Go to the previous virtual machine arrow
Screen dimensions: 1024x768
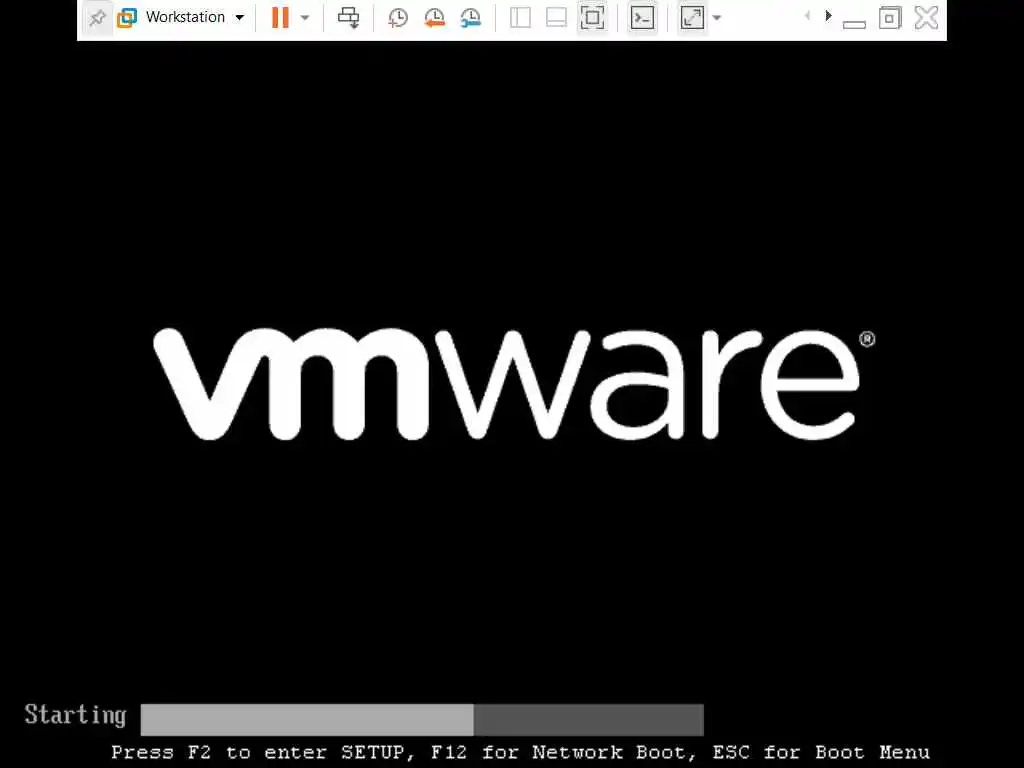coord(808,16)
